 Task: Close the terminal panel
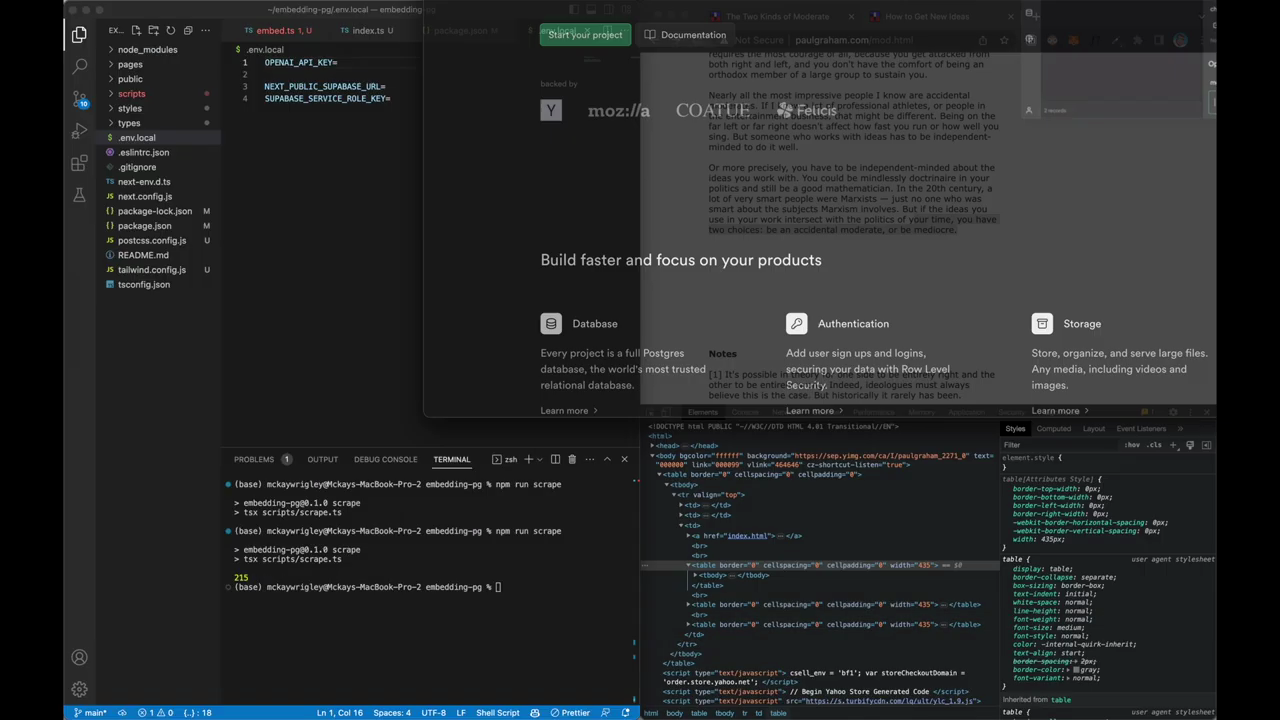point(624,459)
